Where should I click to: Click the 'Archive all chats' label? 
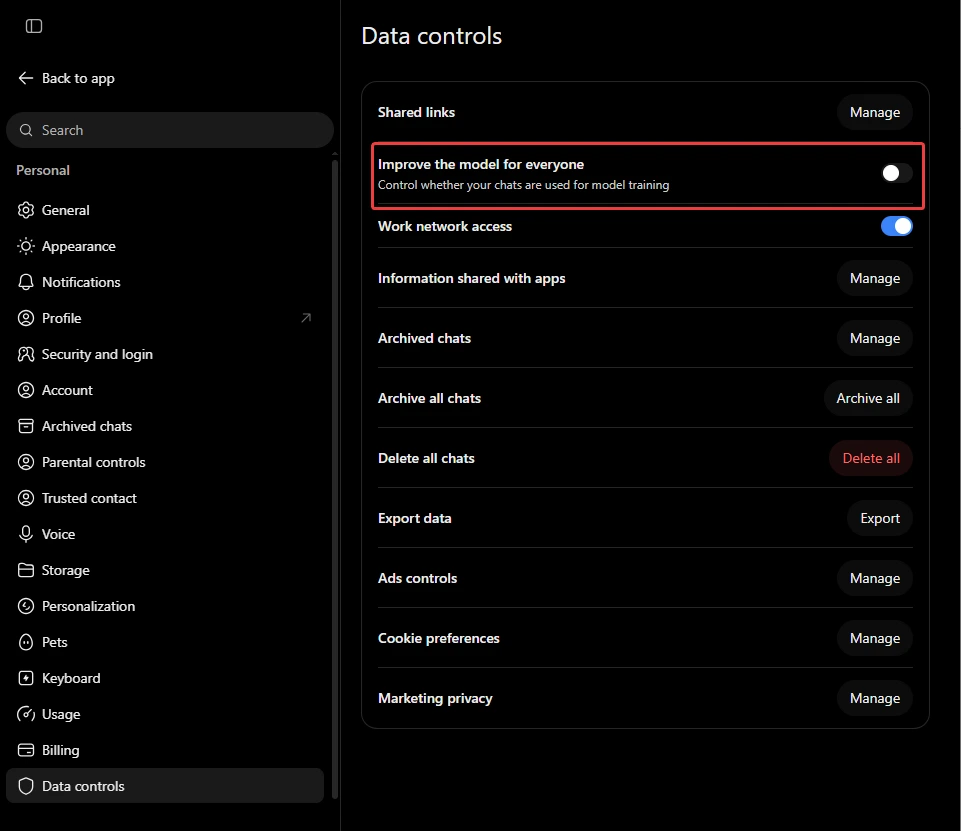tap(429, 398)
